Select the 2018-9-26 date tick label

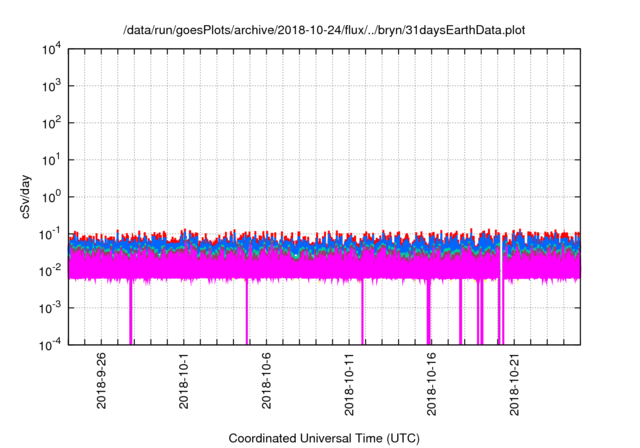tap(101, 380)
